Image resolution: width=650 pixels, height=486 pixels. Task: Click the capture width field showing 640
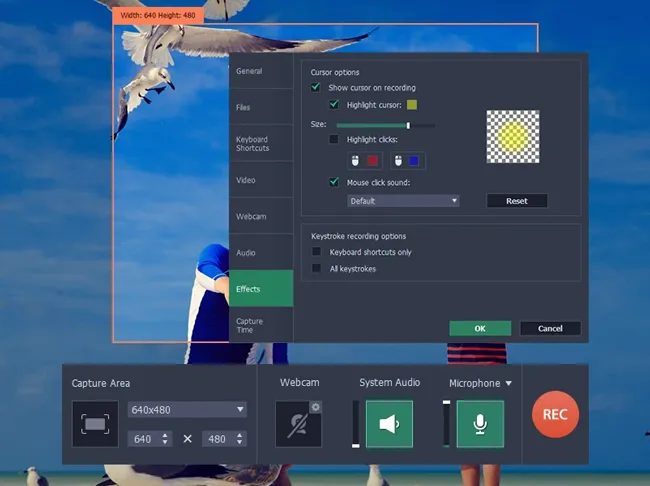143,438
